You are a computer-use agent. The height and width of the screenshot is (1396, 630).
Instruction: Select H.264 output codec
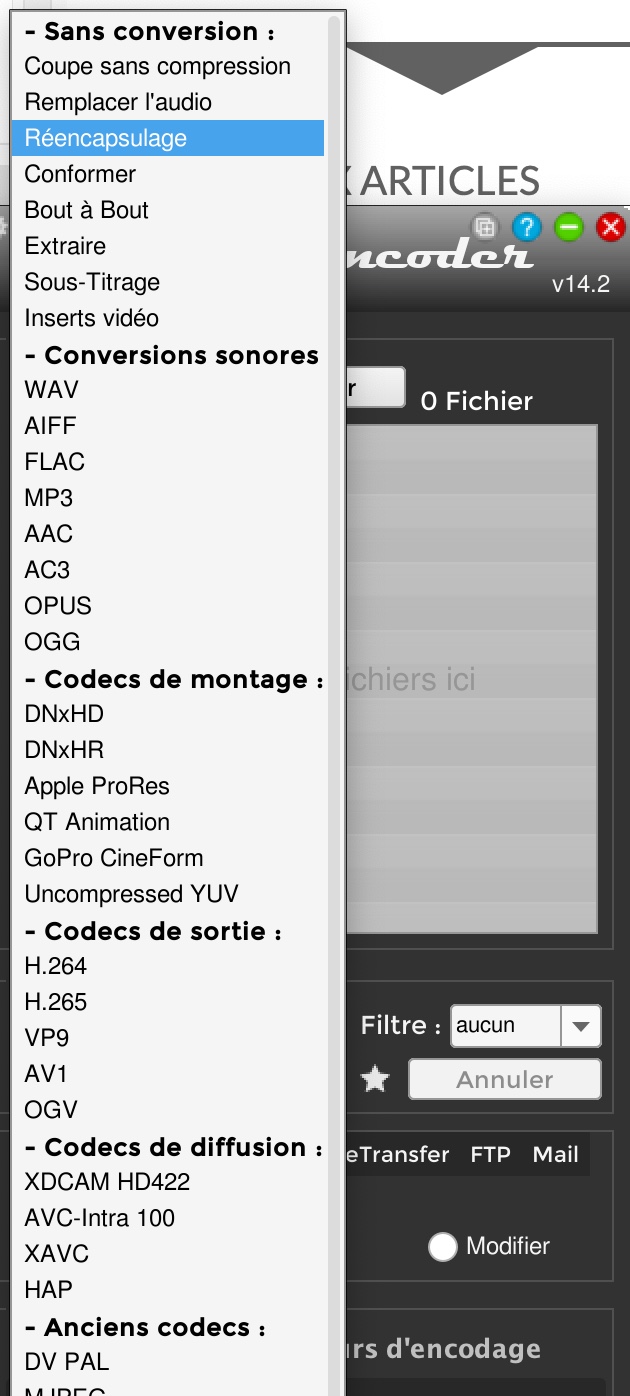coord(56,966)
